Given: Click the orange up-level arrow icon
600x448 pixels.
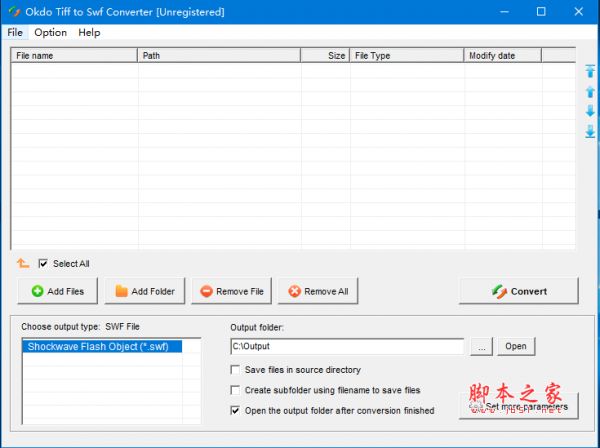Looking at the screenshot, I should [23, 263].
